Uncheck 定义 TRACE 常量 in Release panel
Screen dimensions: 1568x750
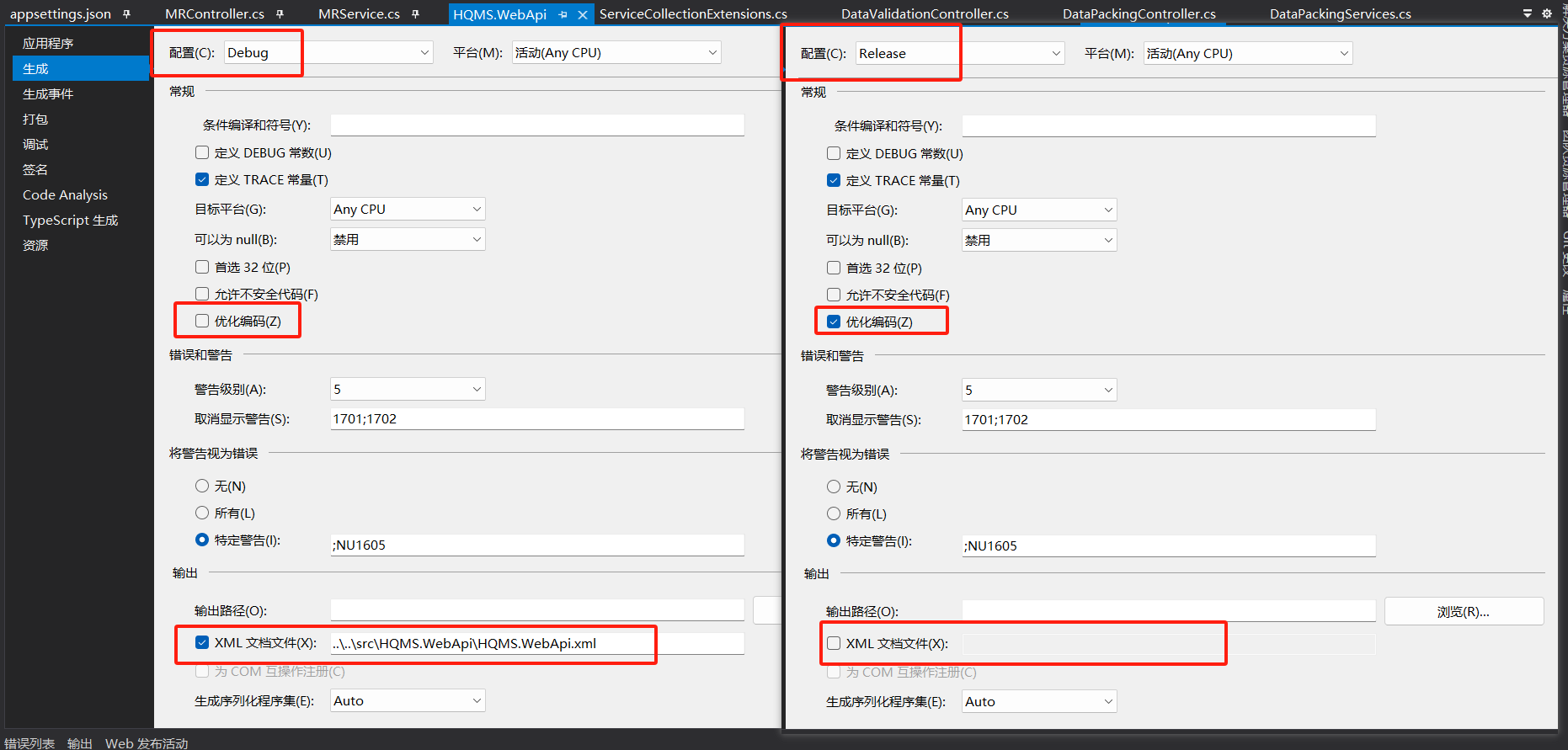click(x=834, y=180)
